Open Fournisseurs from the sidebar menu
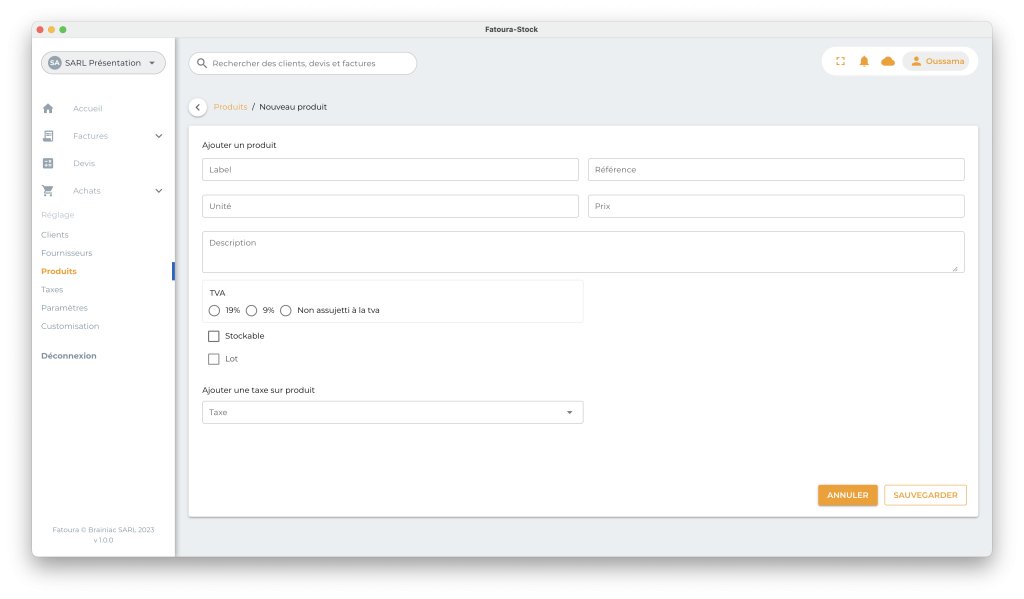Image resolution: width=1024 pixels, height=599 pixels. pyautogui.click(x=66, y=253)
